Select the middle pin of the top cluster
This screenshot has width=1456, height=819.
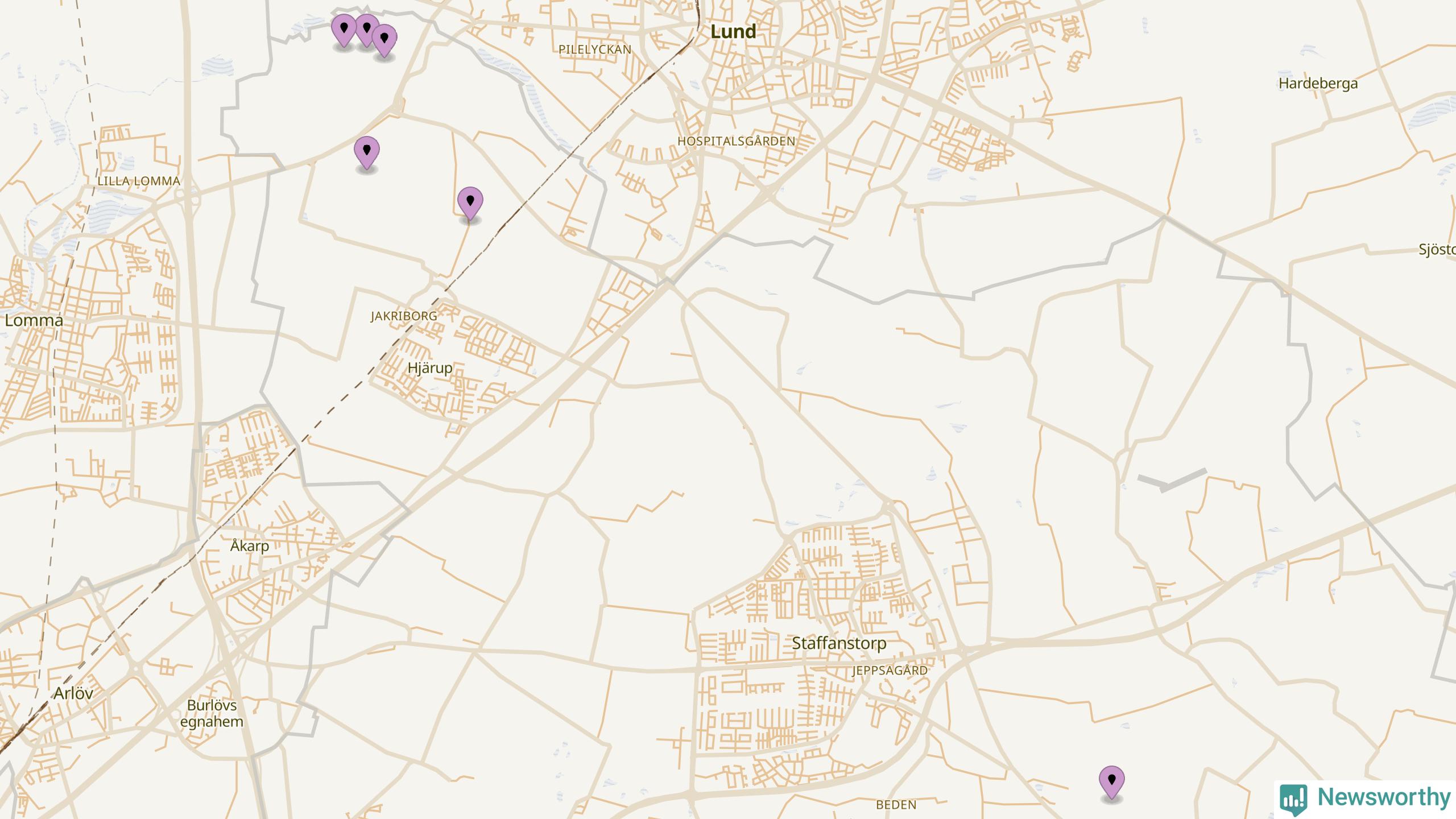pyautogui.click(x=367, y=30)
